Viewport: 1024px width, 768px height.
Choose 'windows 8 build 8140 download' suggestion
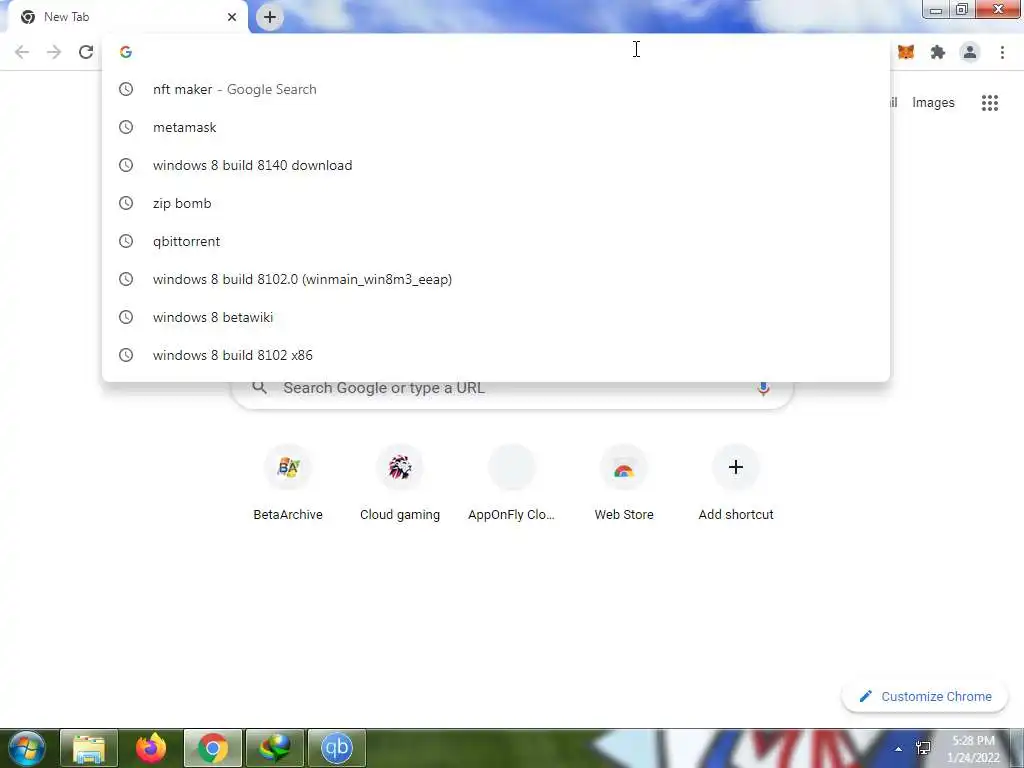[x=496, y=165]
